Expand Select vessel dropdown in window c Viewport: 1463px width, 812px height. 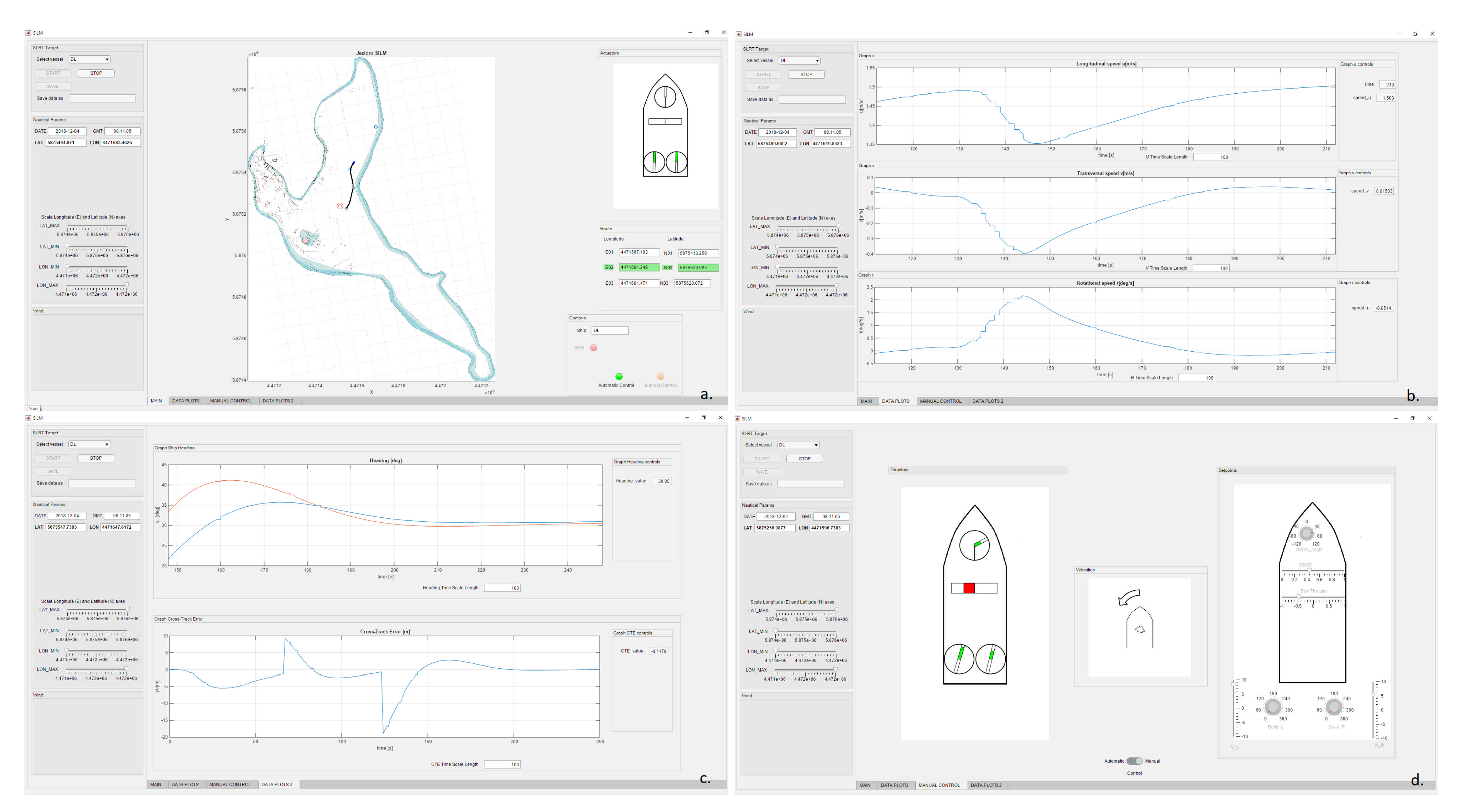click(x=89, y=444)
